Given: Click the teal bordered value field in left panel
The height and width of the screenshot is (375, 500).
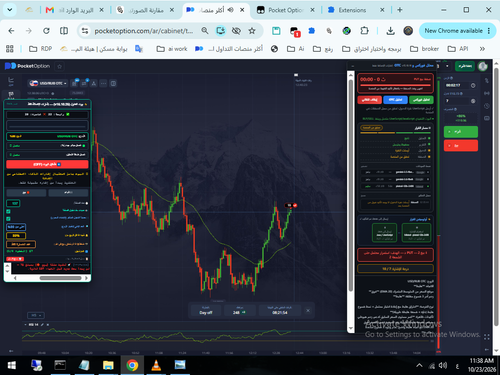Looking at the screenshot, I should coord(13,203).
